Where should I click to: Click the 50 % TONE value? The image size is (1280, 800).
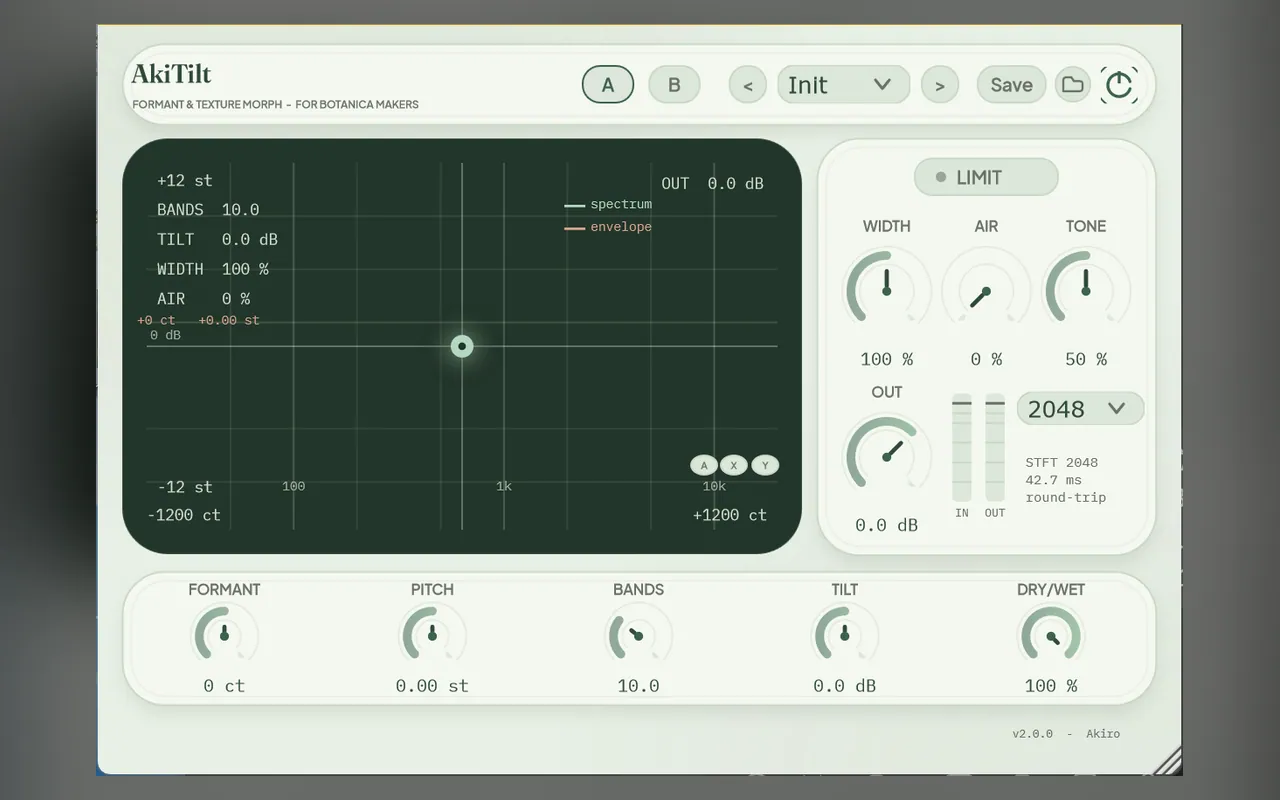coord(1086,359)
